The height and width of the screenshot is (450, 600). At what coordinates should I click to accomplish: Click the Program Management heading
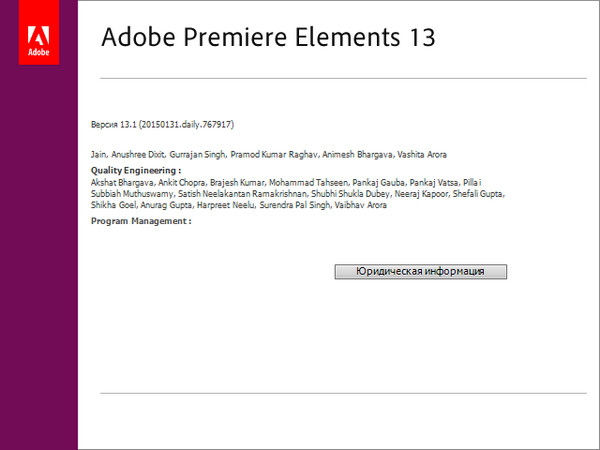click(140, 220)
